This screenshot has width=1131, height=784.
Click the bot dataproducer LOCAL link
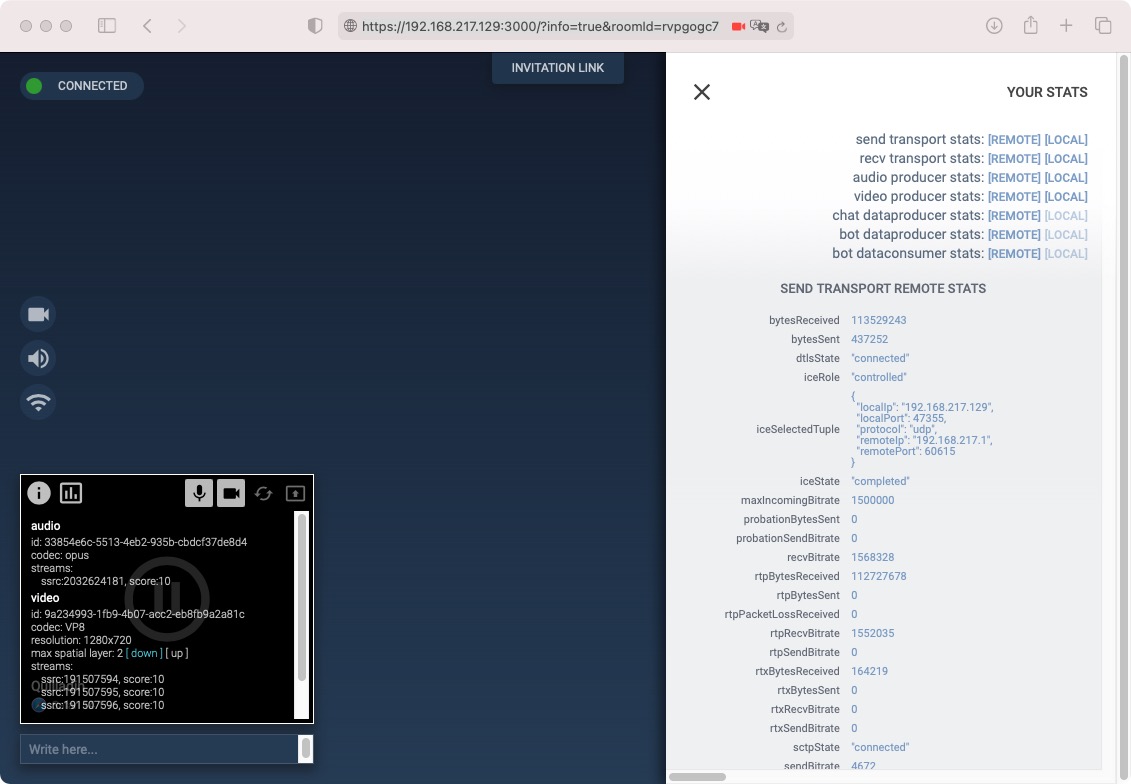click(x=1066, y=234)
